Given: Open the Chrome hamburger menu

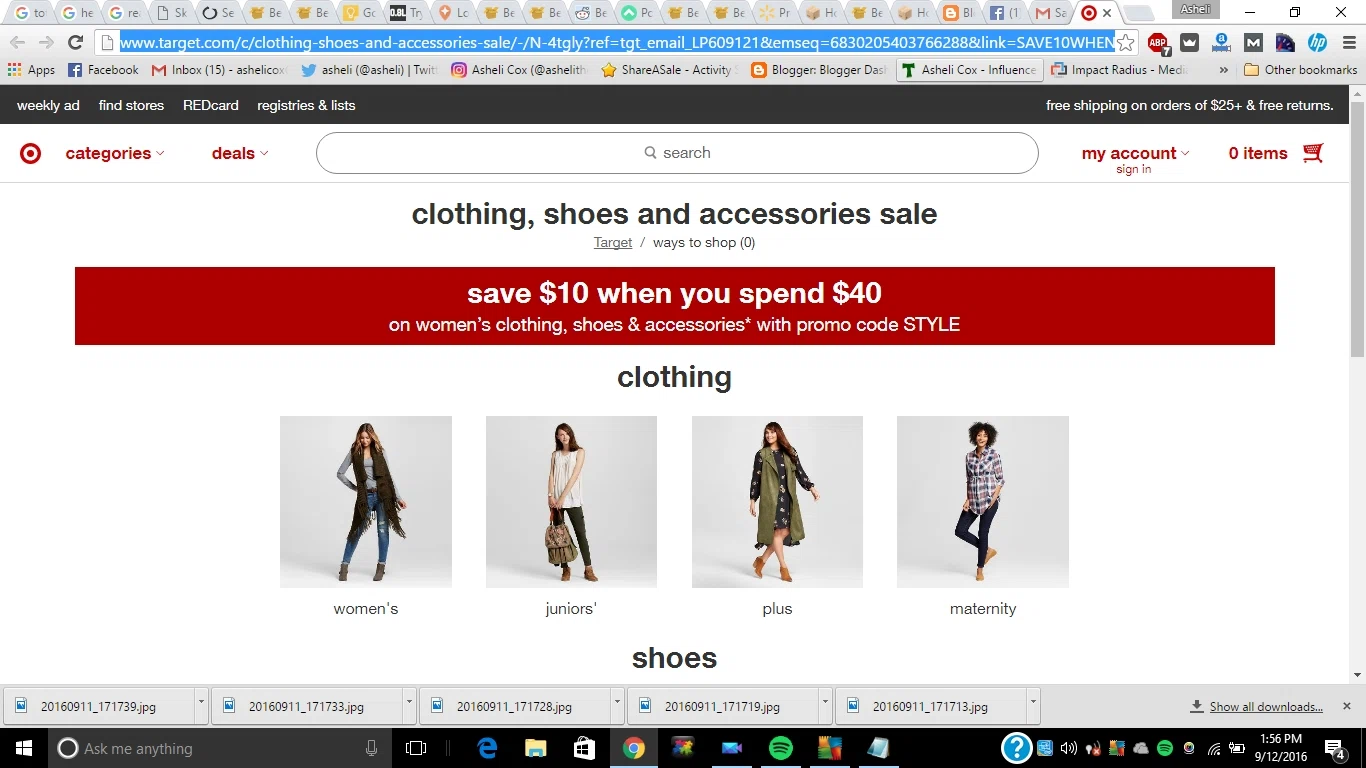Looking at the screenshot, I should 1346,43.
